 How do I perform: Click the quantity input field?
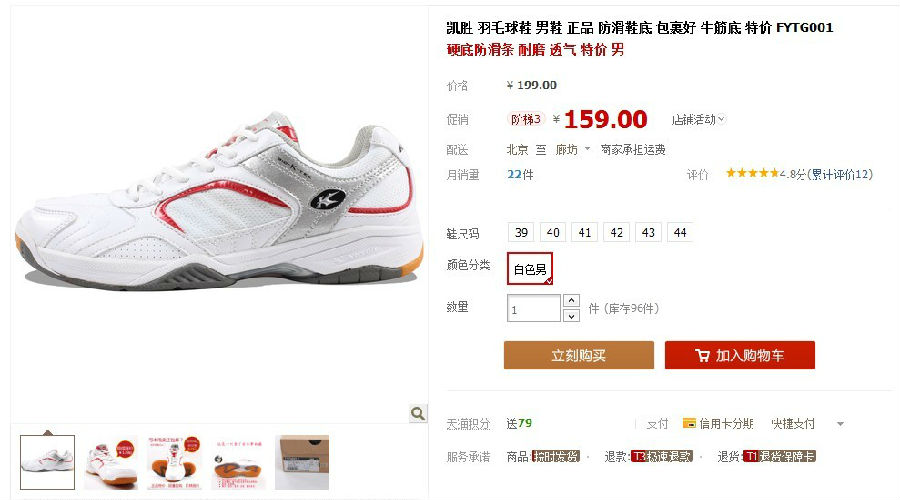(x=533, y=308)
